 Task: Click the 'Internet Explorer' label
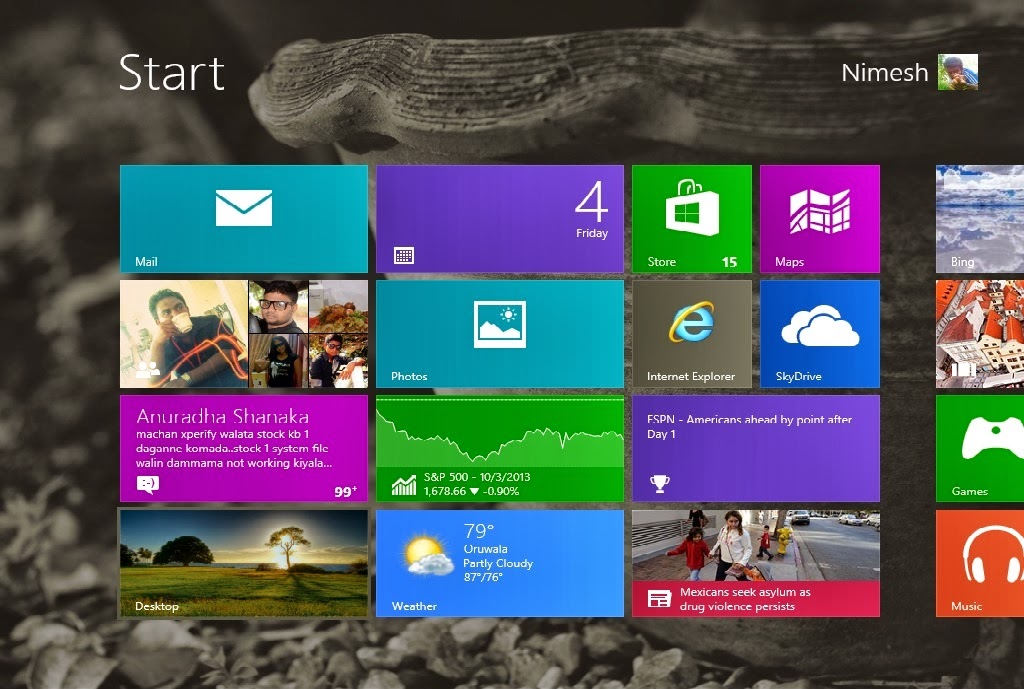[691, 376]
